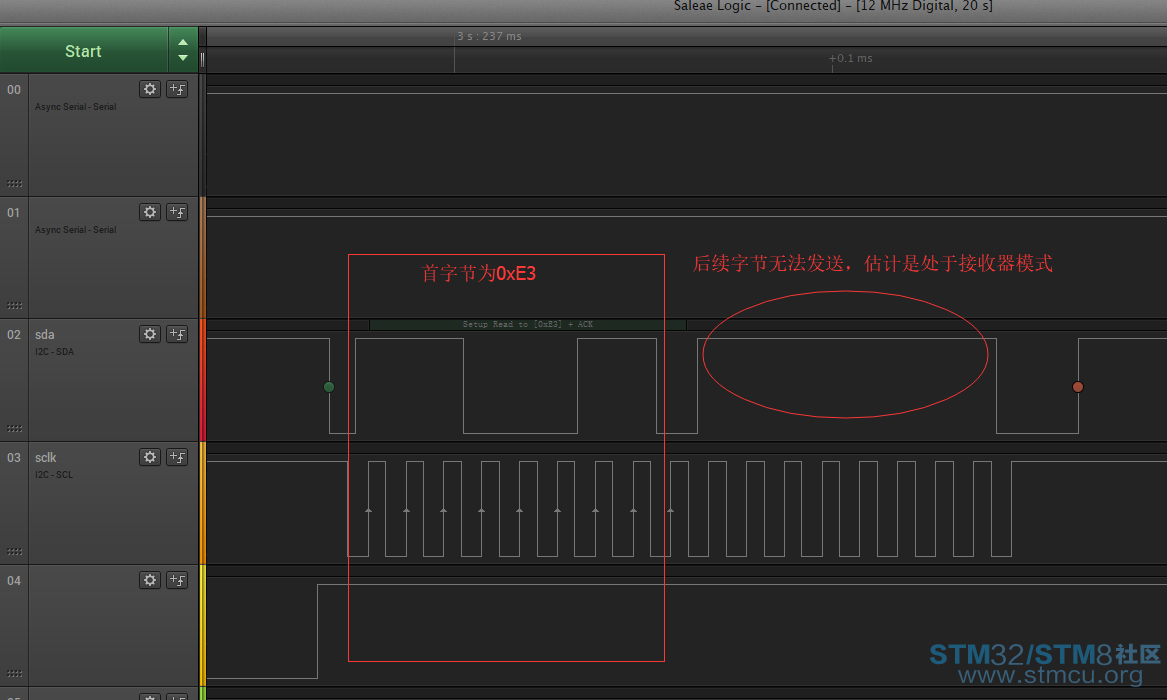Viewport: 1167px width, 700px height.
Task: Click the down arrow beside Start
Action: tap(183, 58)
